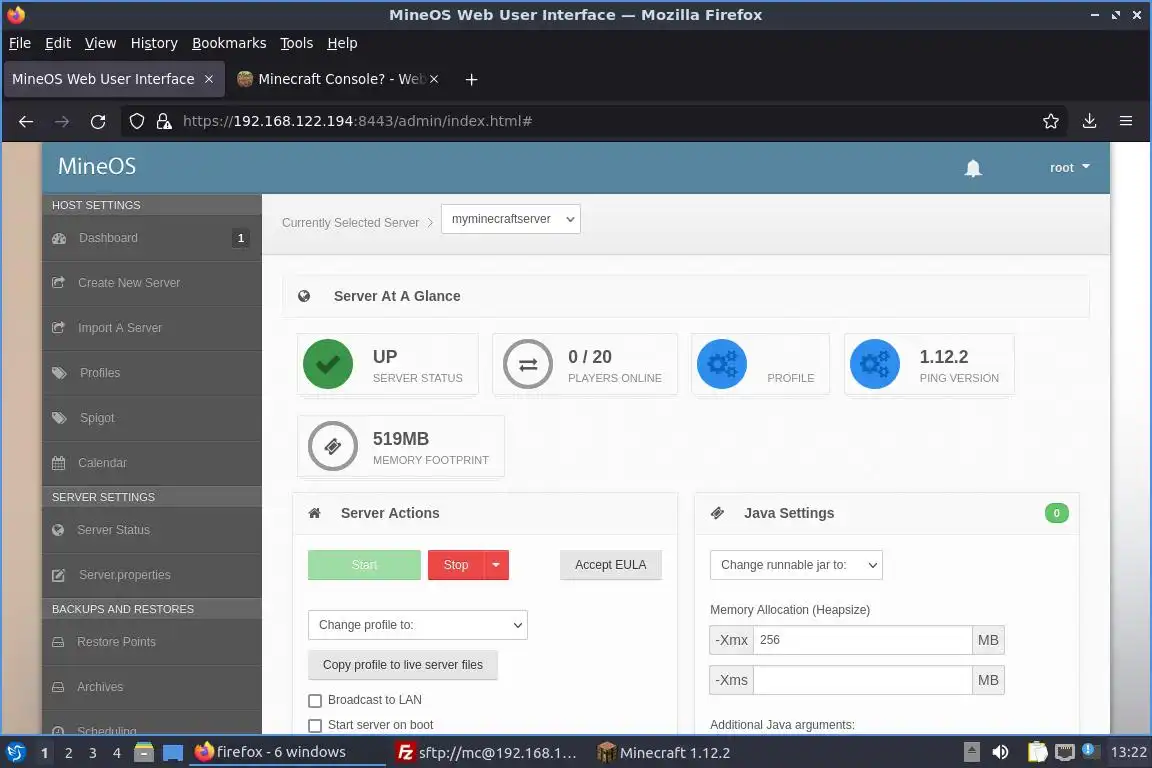Click the Restore Points drive icon

[x=58, y=642]
